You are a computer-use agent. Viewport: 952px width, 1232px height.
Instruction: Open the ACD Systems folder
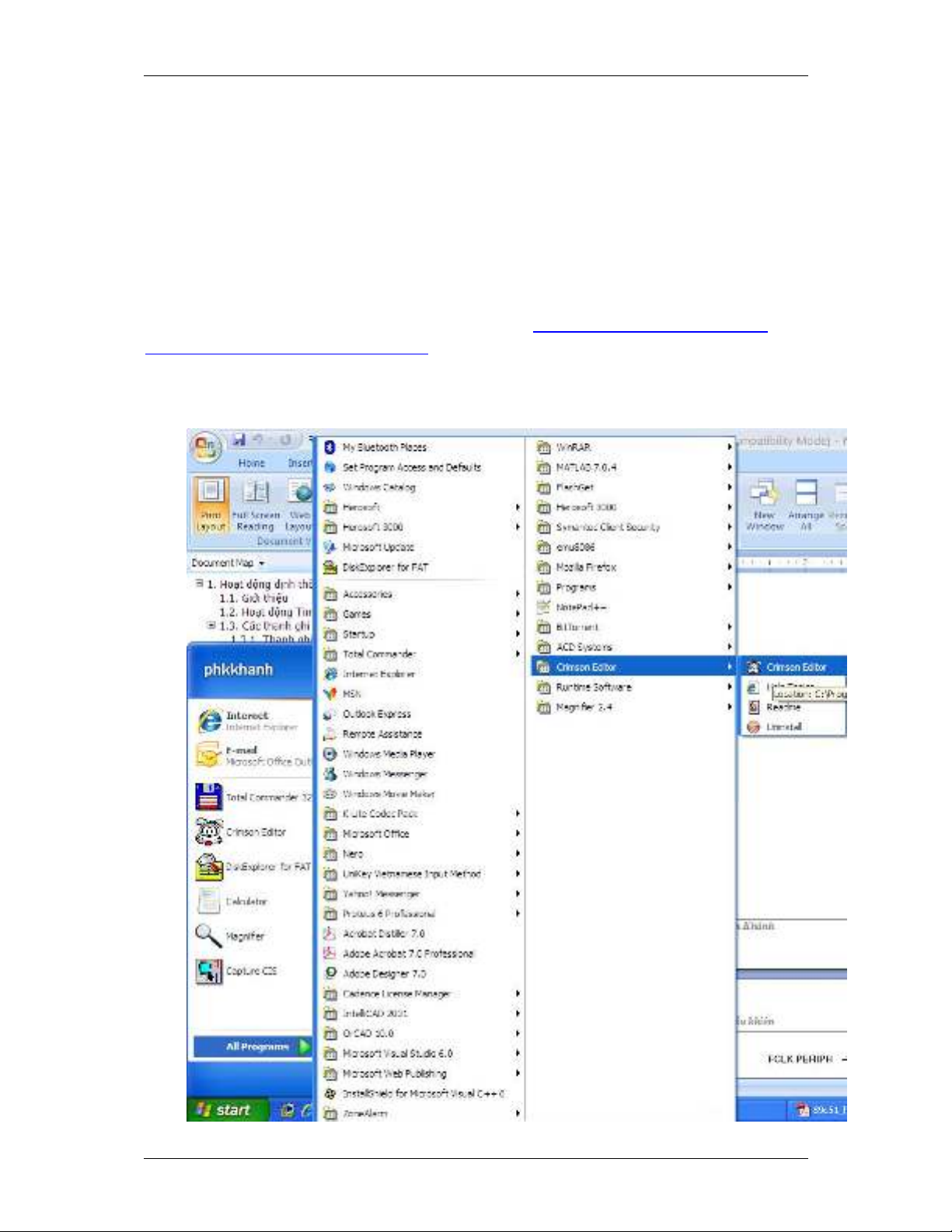coord(634,647)
